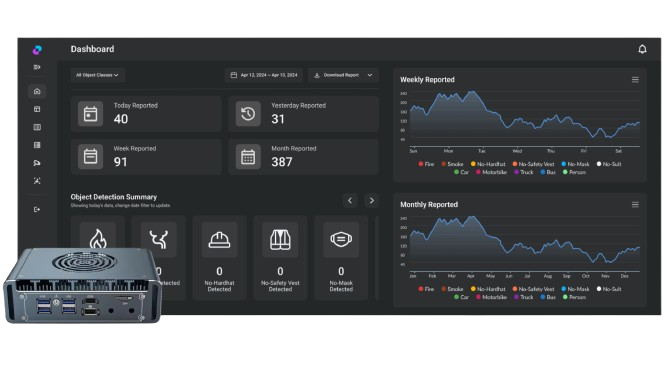Viewport: 666px width, 375px height.
Task: Show previous object detection cards
Action: pos(350,200)
